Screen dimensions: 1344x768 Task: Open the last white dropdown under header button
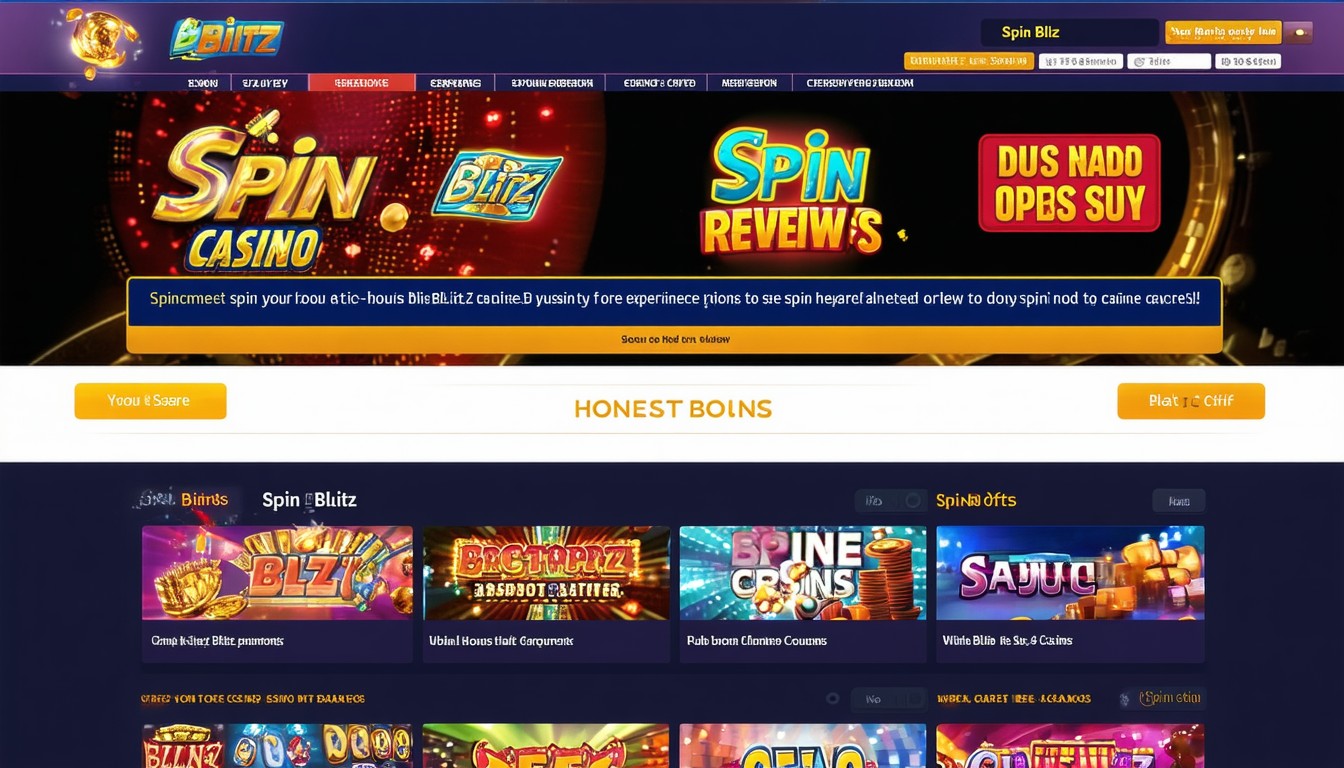pos(1248,61)
